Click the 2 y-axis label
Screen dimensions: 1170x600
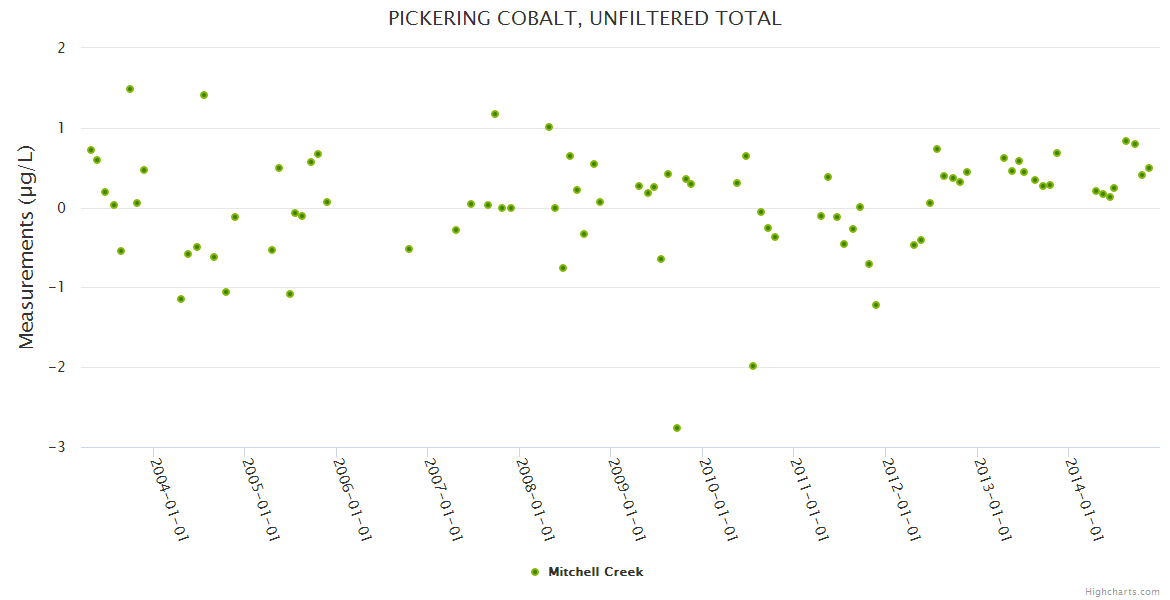[x=61, y=48]
